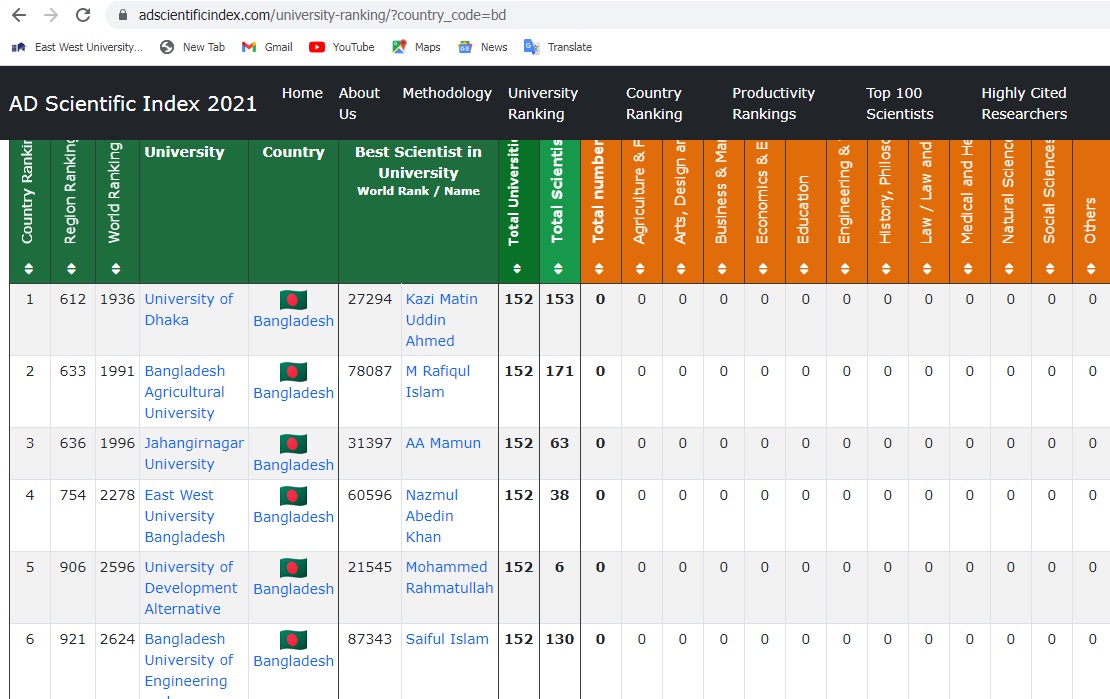
Task: Click Bangladesh link in University of Development Alternative row
Action: (294, 589)
